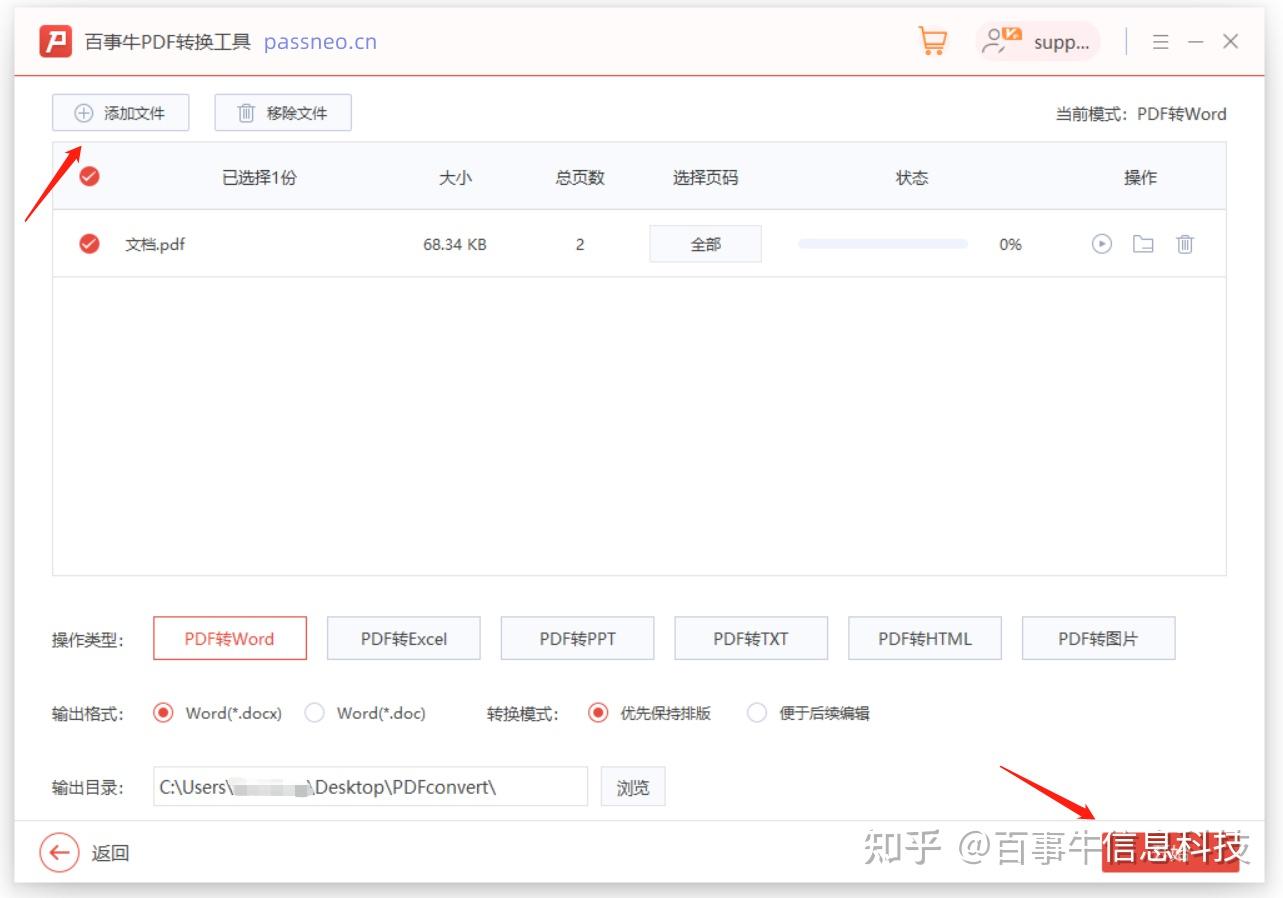
Task: Close the PDF converter window
Action: pos(1231,42)
